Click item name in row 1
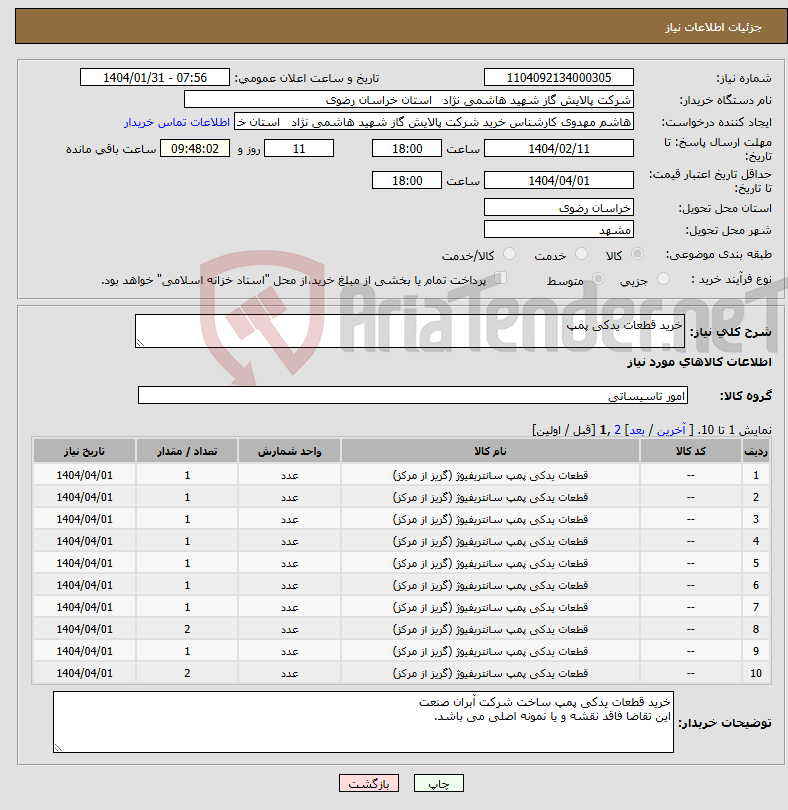The image size is (788, 810). tap(490, 475)
